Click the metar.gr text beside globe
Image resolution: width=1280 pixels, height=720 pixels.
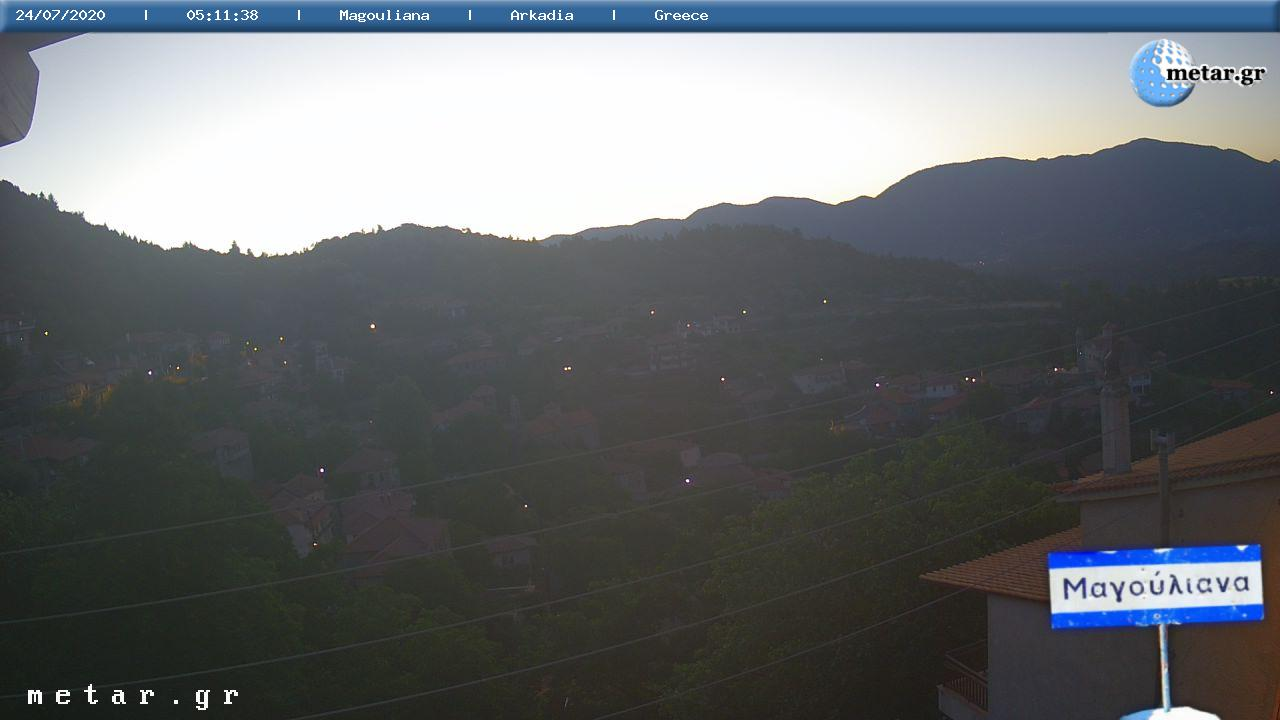coord(1216,75)
